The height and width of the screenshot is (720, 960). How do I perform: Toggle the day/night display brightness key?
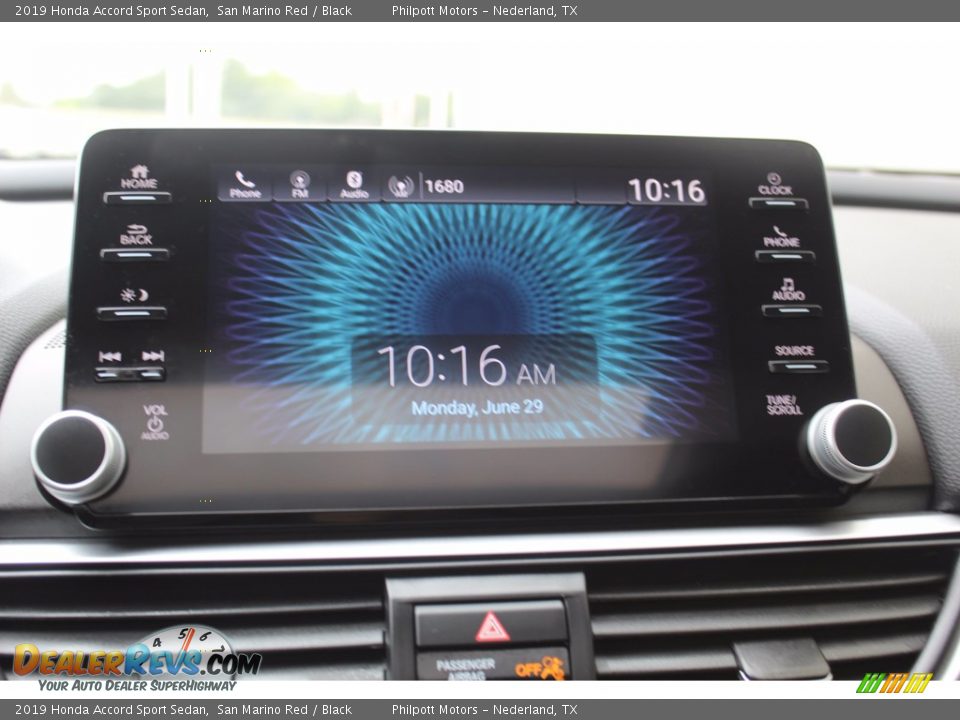(x=132, y=303)
